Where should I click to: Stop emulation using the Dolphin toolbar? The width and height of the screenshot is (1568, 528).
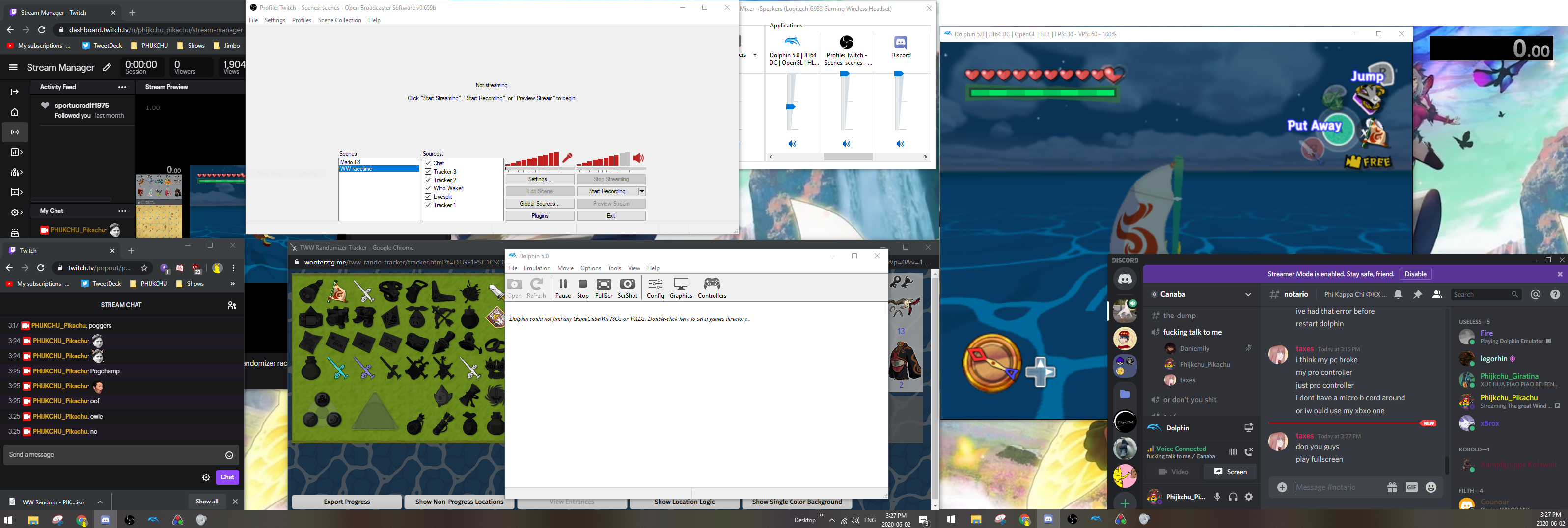click(x=582, y=289)
